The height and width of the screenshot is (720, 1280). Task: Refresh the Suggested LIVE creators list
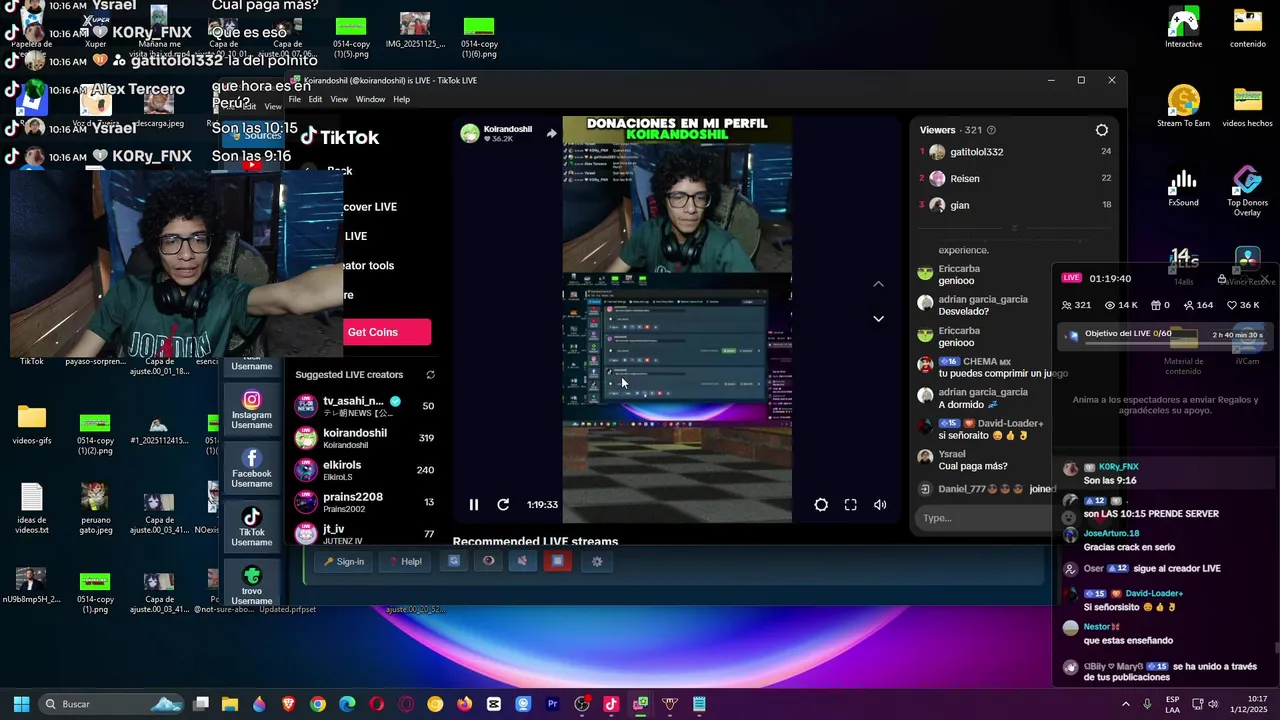(x=431, y=375)
